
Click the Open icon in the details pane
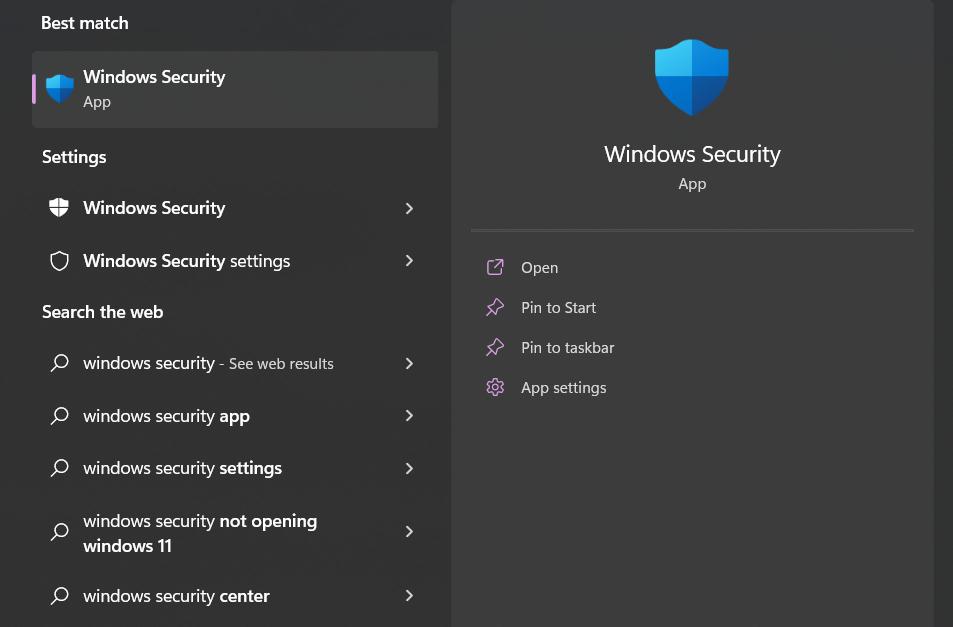pos(495,267)
